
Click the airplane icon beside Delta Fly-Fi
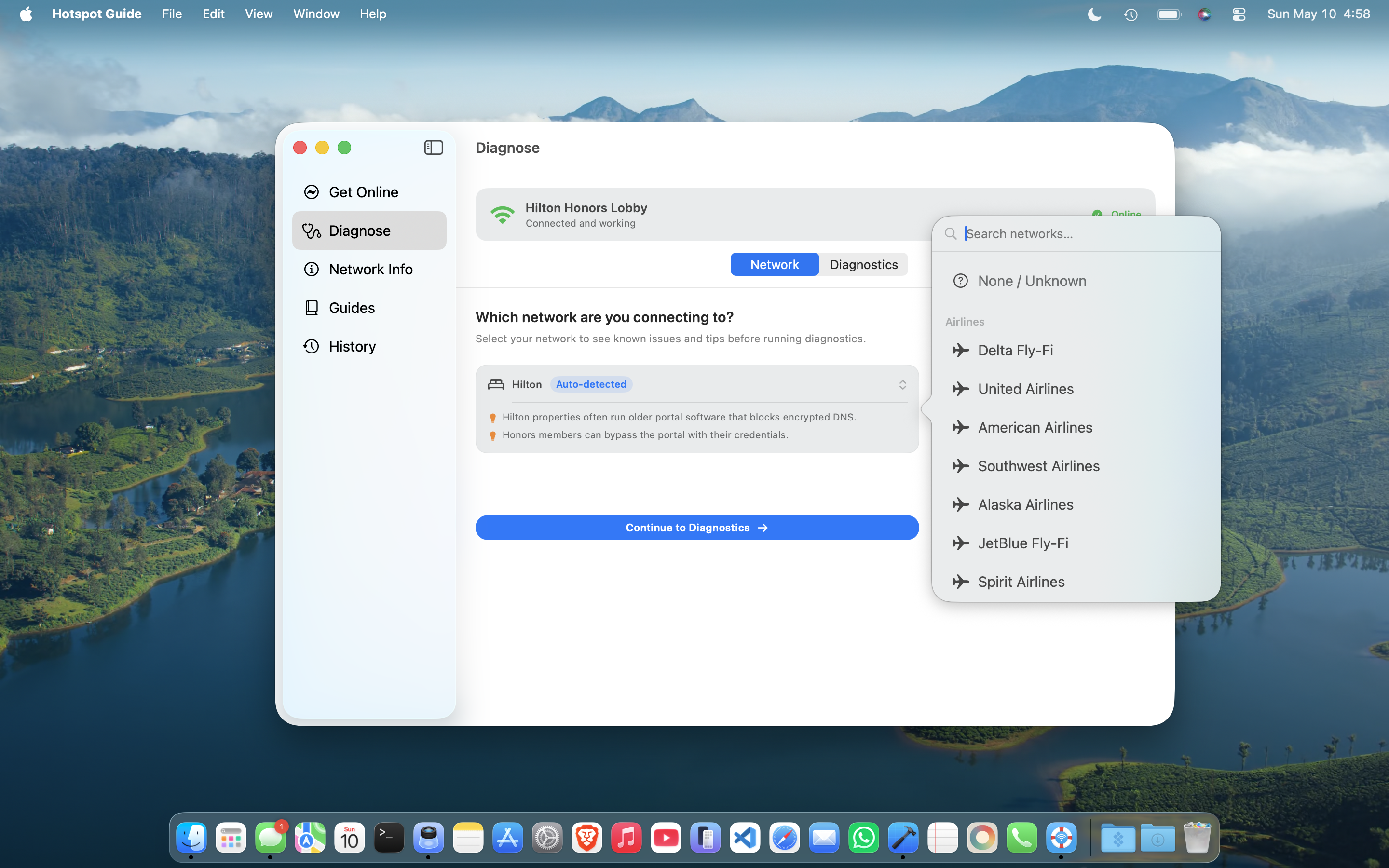click(x=961, y=350)
